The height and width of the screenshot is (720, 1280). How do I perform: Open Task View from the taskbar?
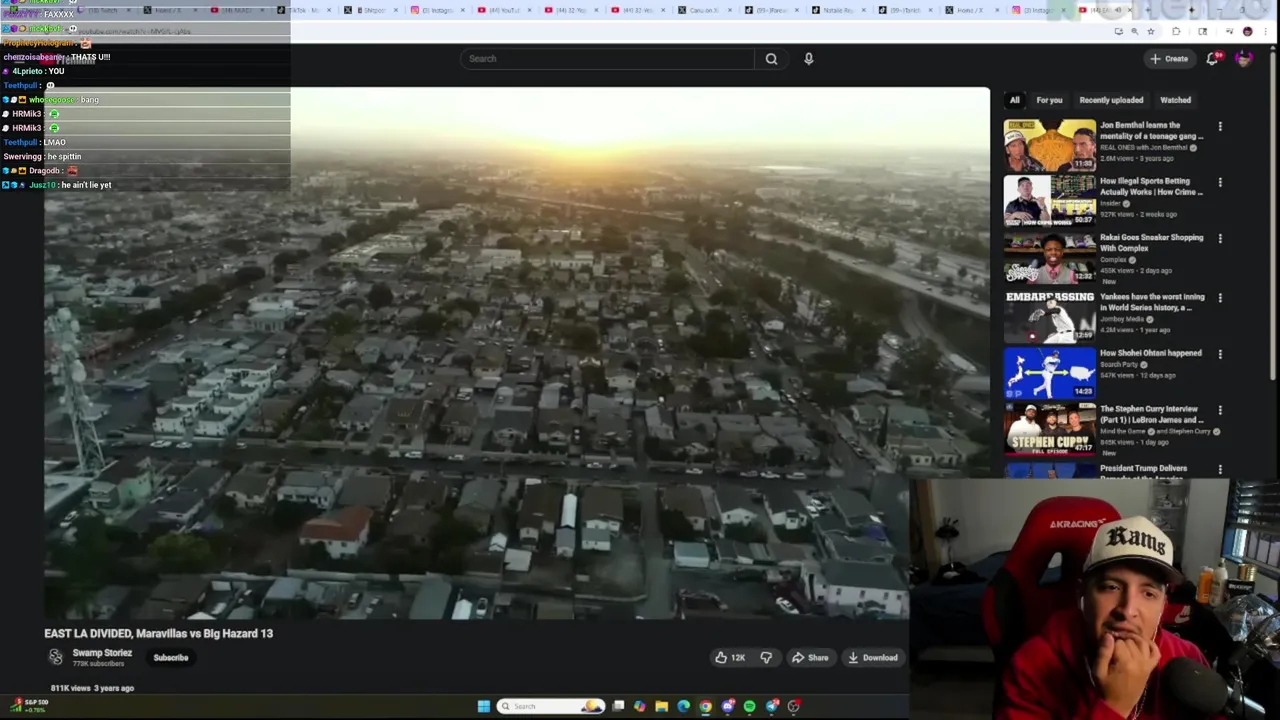click(618, 706)
